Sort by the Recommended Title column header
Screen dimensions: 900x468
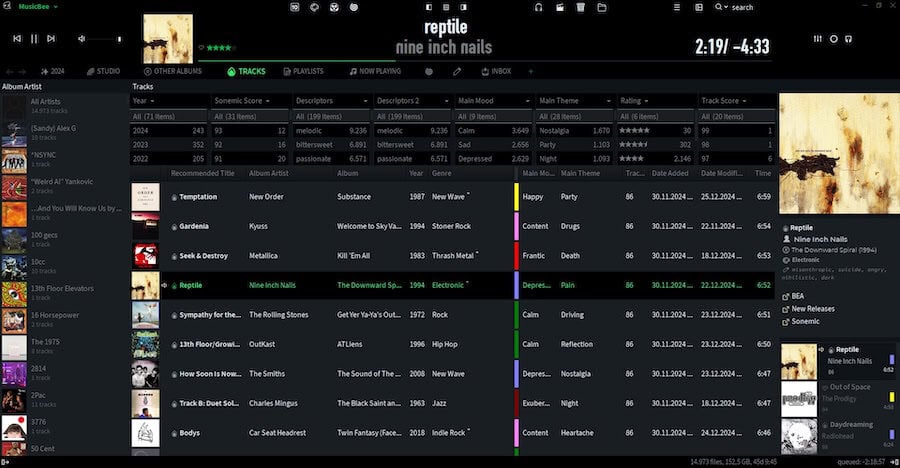pyautogui.click(x=203, y=173)
